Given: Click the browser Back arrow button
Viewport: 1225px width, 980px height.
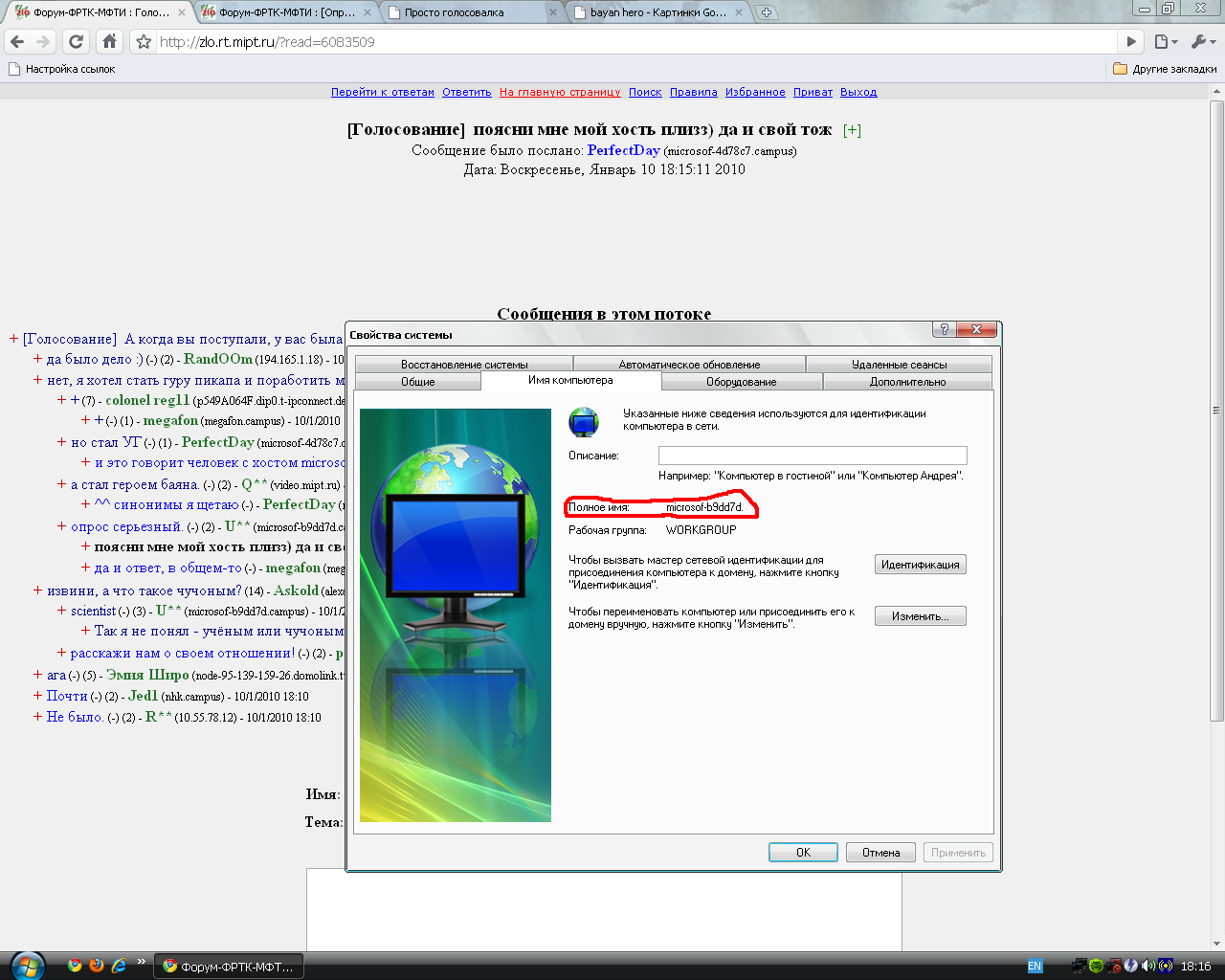Looking at the screenshot, I should 17,42.
